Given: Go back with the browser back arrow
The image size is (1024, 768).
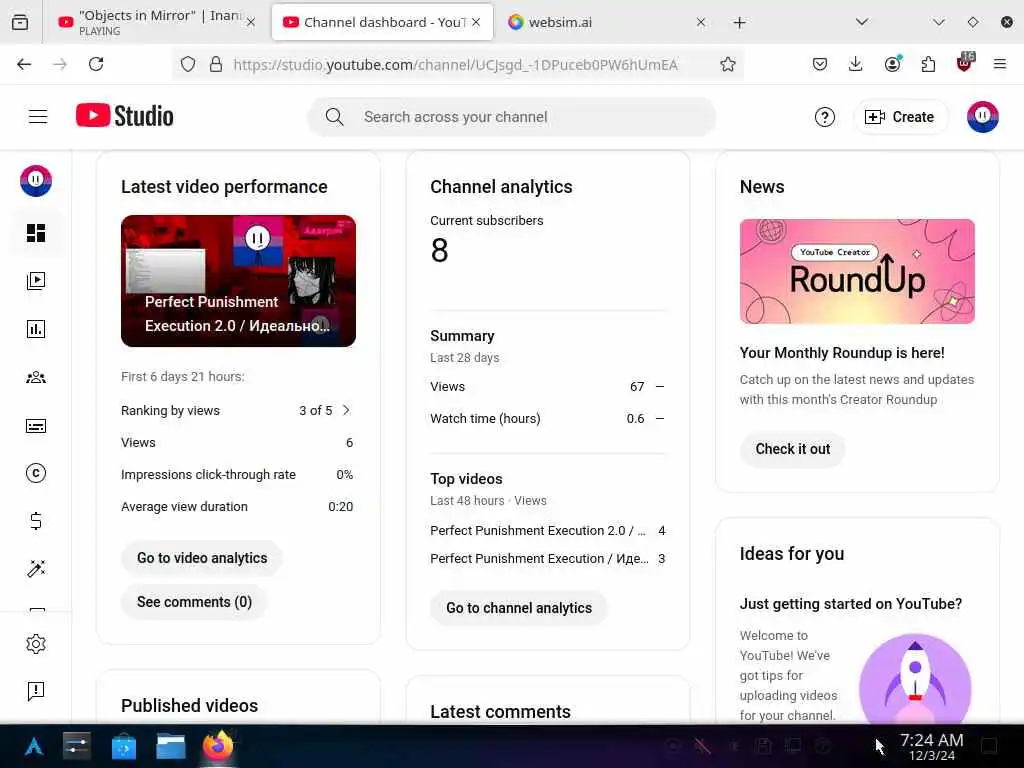Looking at the screenshot, I should tap(24, 64).
